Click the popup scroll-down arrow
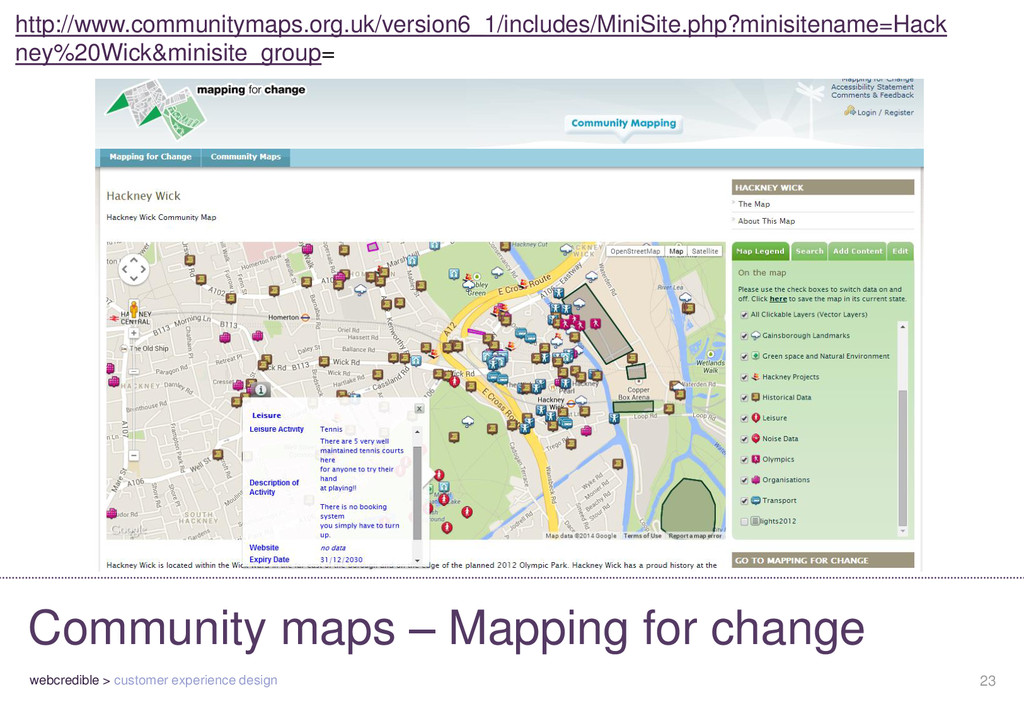This screenshot has height=709, width=1024. [417, 560]
